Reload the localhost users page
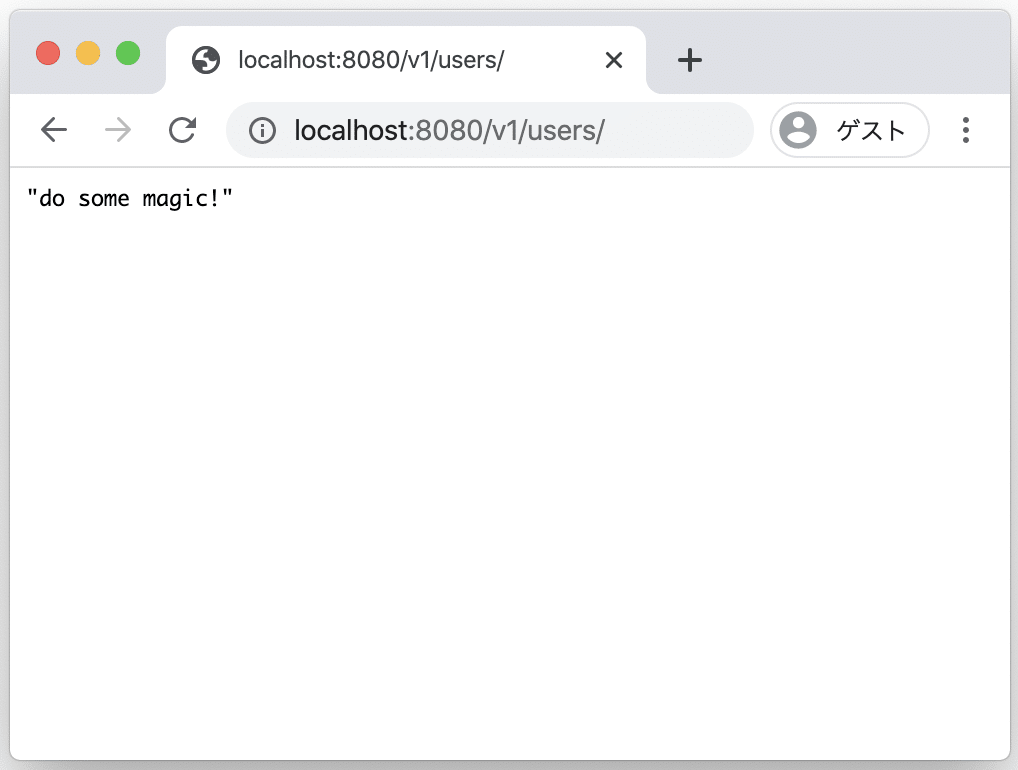 182,130
